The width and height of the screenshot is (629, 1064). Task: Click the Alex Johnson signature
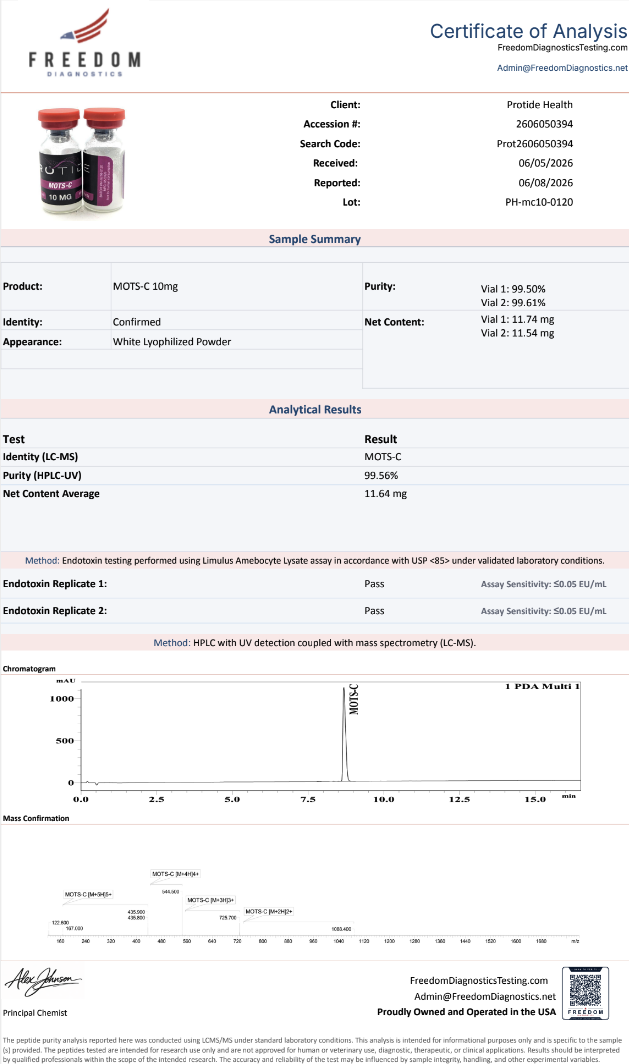(43, 981)
